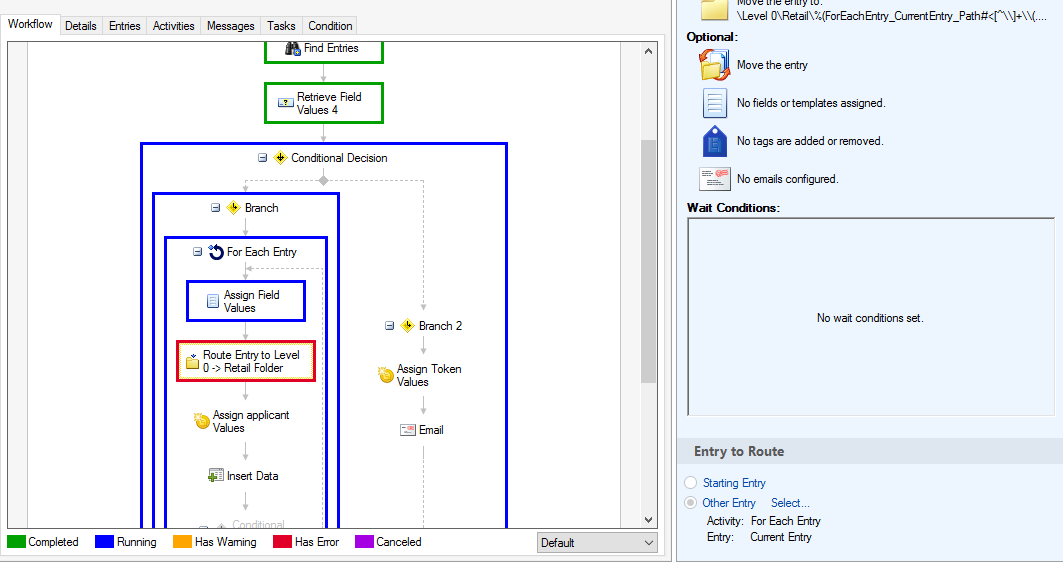Click the Assign applicant Values token icon
1063x562 pixels.
tap(202, 422)
